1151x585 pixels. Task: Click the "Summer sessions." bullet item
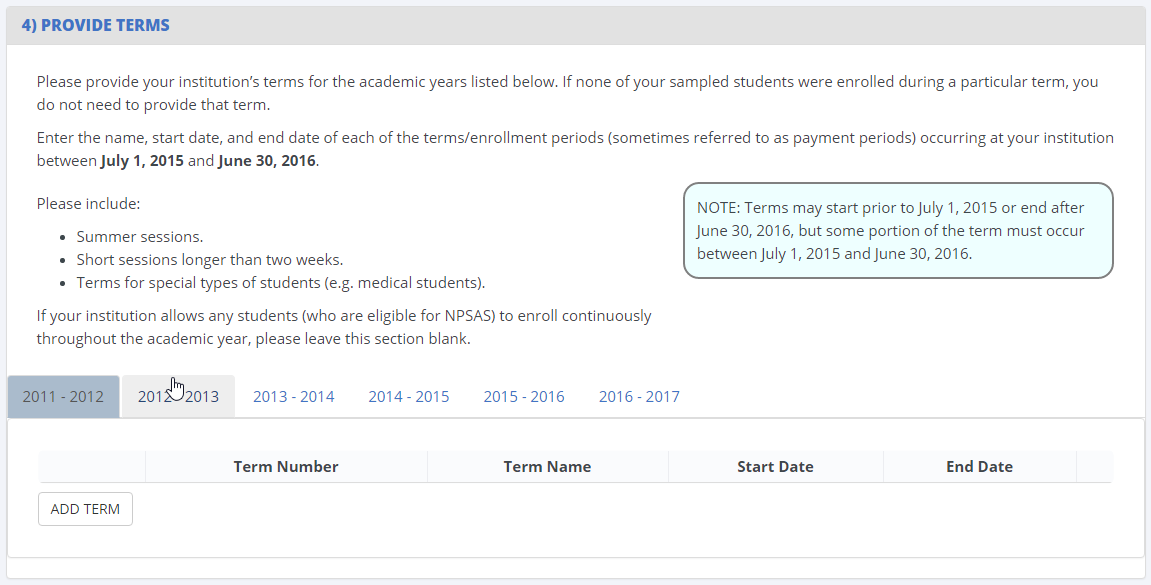coord(140,237)
